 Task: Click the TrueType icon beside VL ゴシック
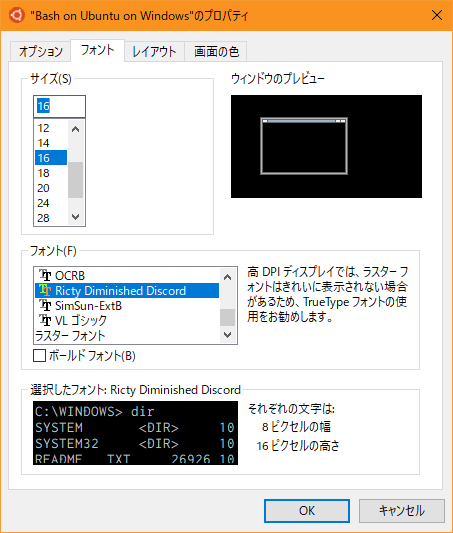click(45, 320)
